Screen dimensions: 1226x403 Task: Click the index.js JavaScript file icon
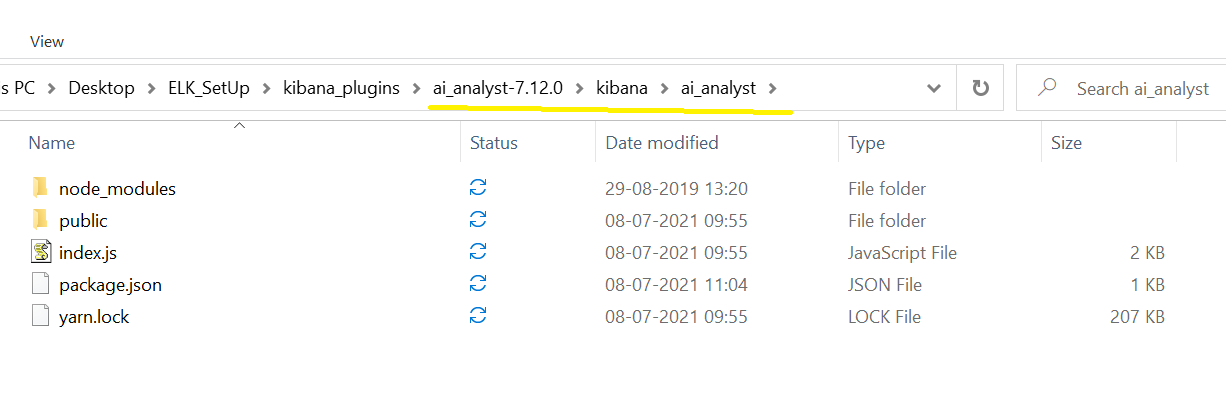pos(40,252)
